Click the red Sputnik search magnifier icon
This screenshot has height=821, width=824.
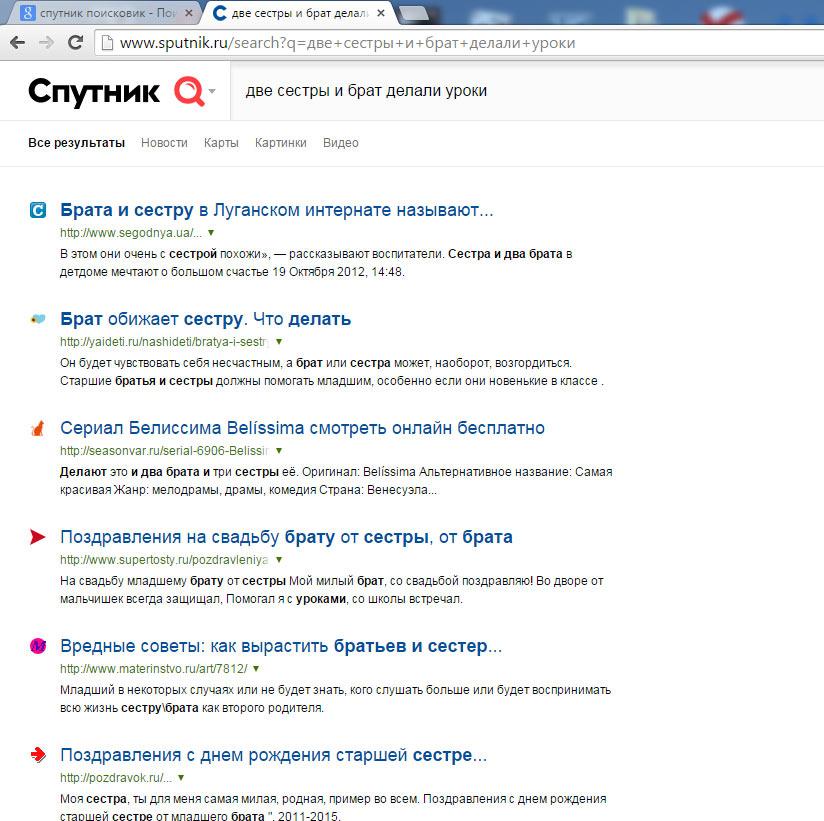click(189, 90)
